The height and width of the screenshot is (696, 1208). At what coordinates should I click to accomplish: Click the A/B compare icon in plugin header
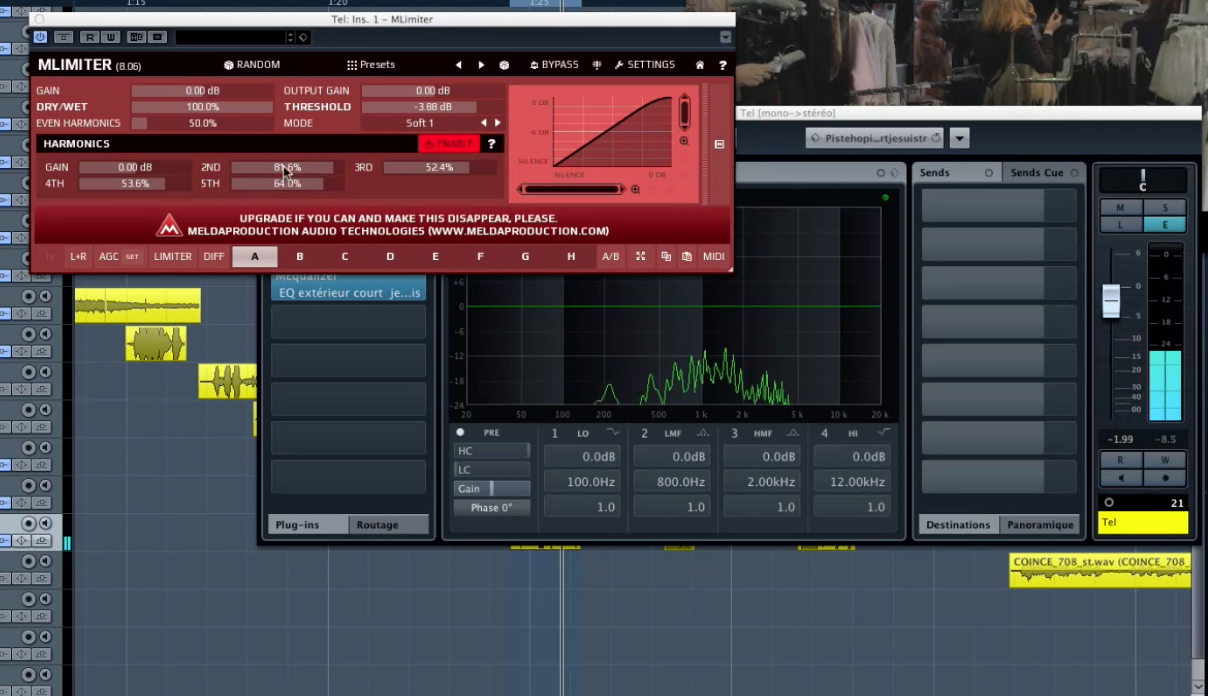pos(136,37)
